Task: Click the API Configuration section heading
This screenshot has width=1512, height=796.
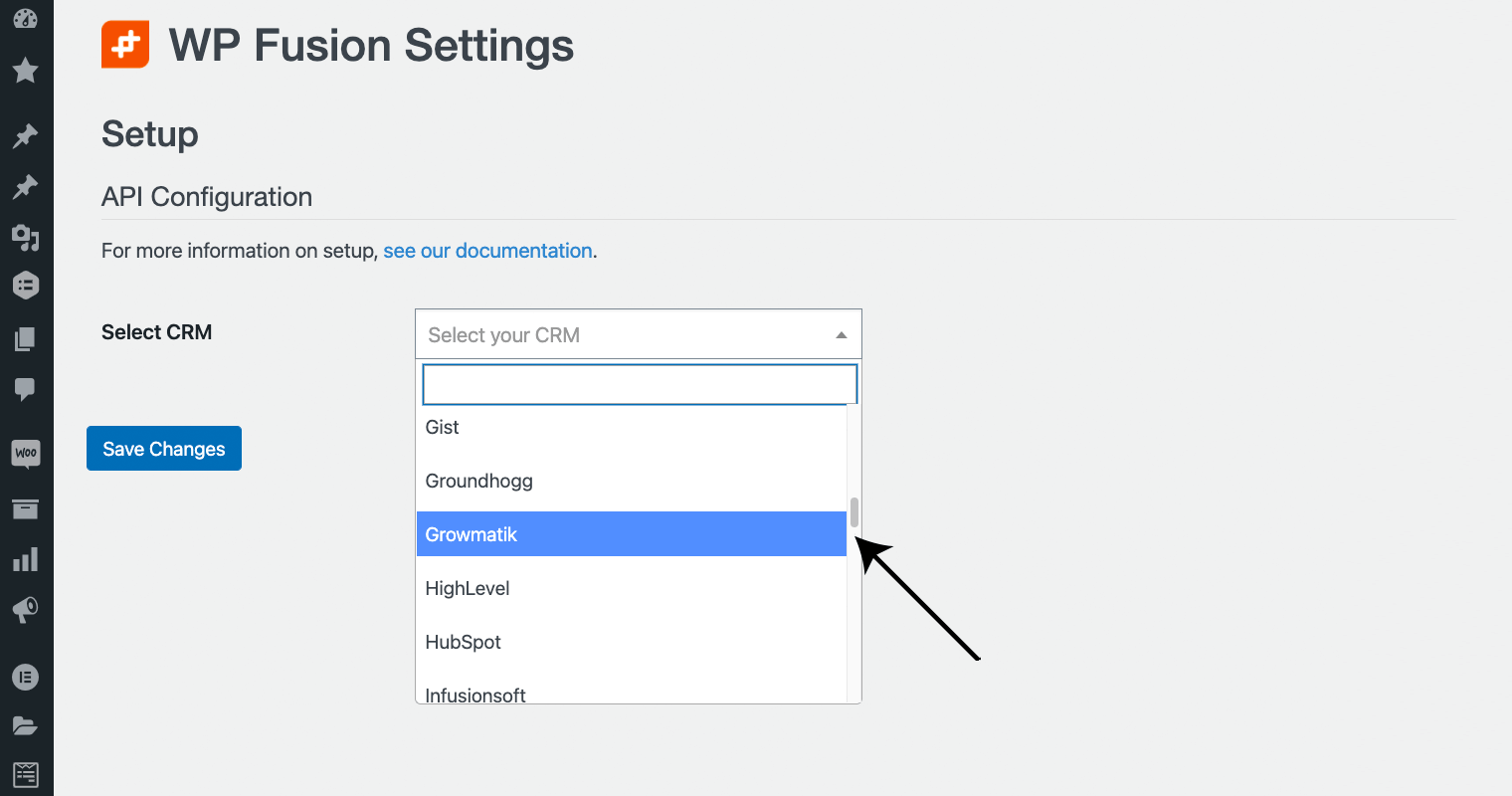Action: tap(207, 197)
